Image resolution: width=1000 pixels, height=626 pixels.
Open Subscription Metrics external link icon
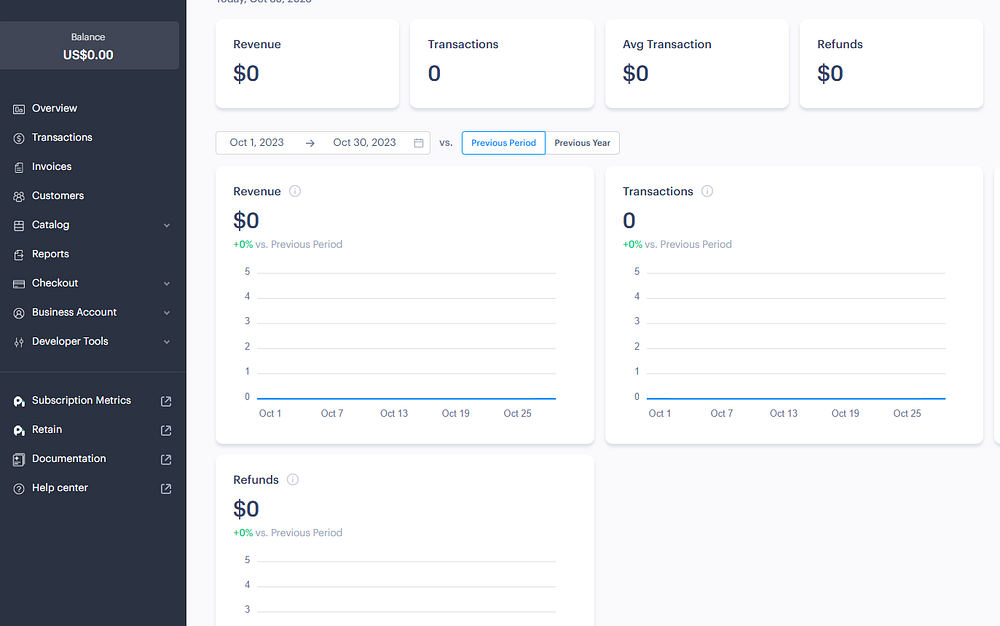[166, 401]
